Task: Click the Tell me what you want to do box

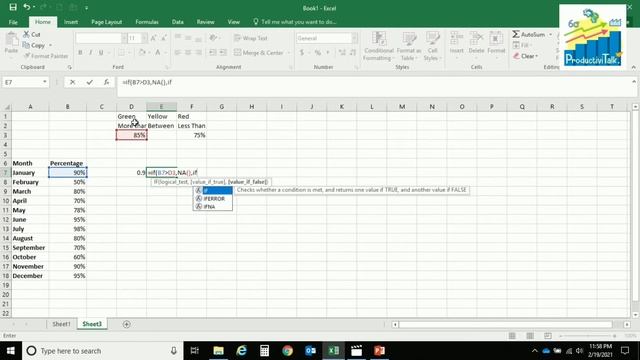Action: 295,22
